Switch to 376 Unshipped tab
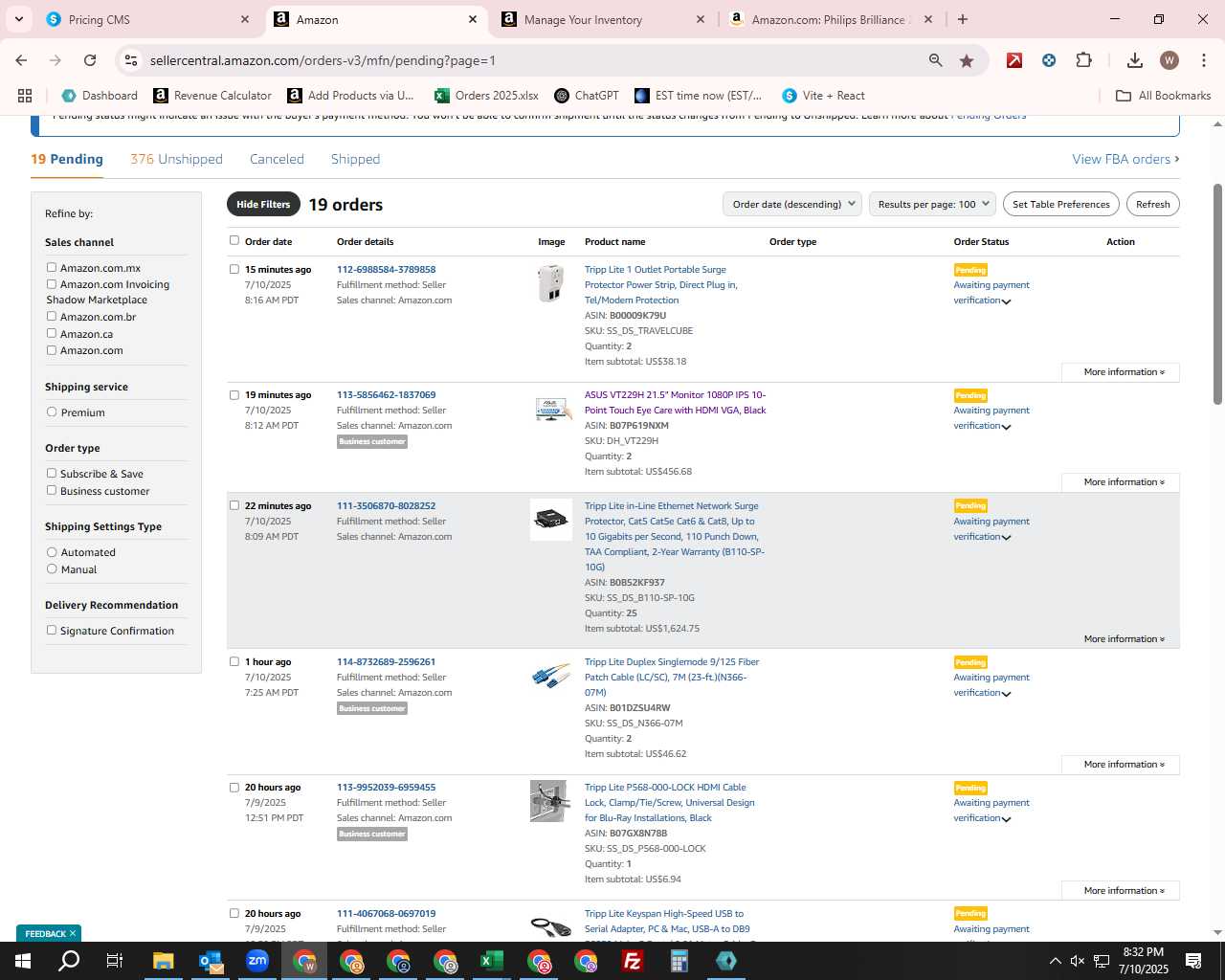This screenshot has height=980, width=1225. tap(177, 159)
